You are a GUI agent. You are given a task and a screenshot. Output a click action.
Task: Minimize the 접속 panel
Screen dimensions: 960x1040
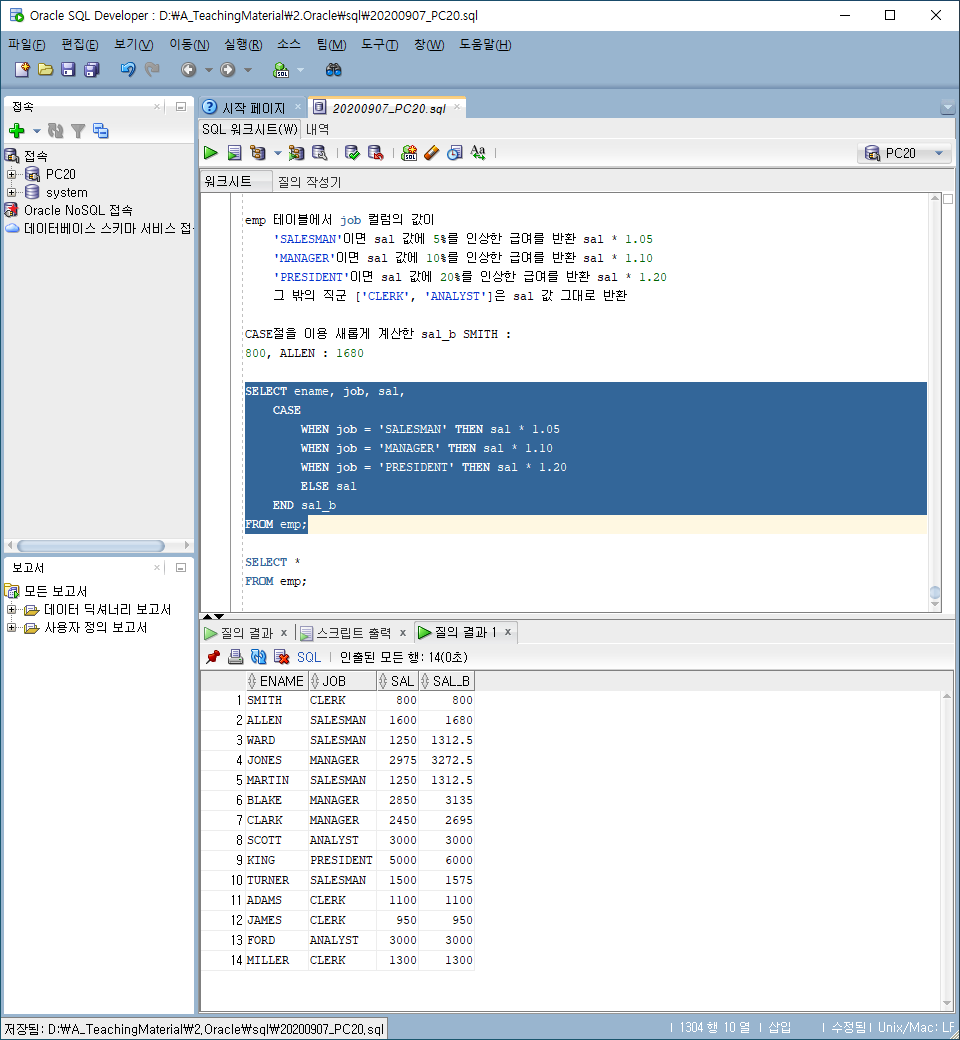180,106
